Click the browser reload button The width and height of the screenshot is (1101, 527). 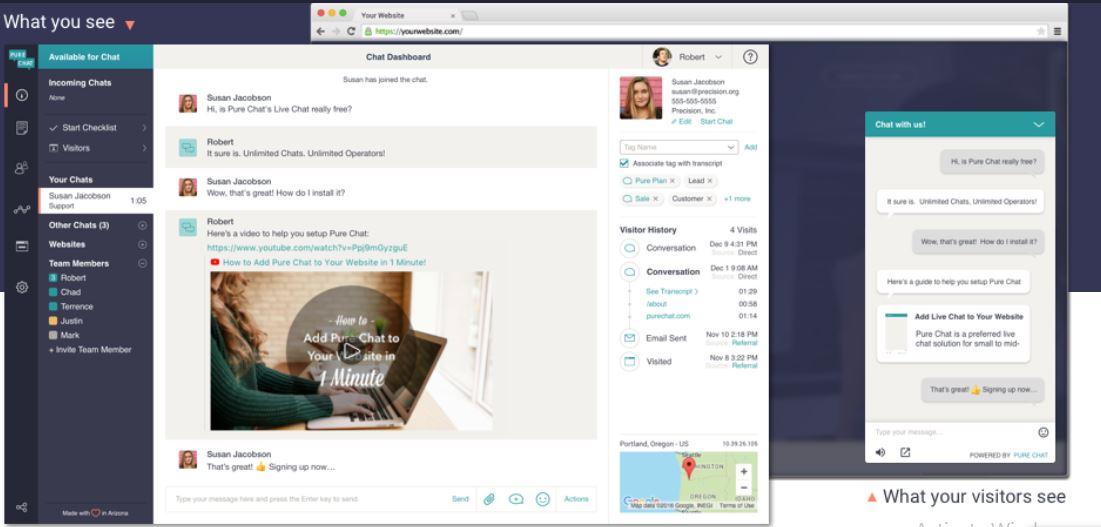351,32
